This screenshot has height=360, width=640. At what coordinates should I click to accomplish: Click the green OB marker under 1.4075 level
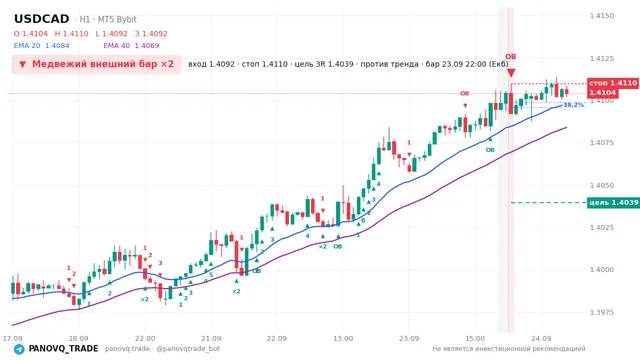tap(490, 150)
